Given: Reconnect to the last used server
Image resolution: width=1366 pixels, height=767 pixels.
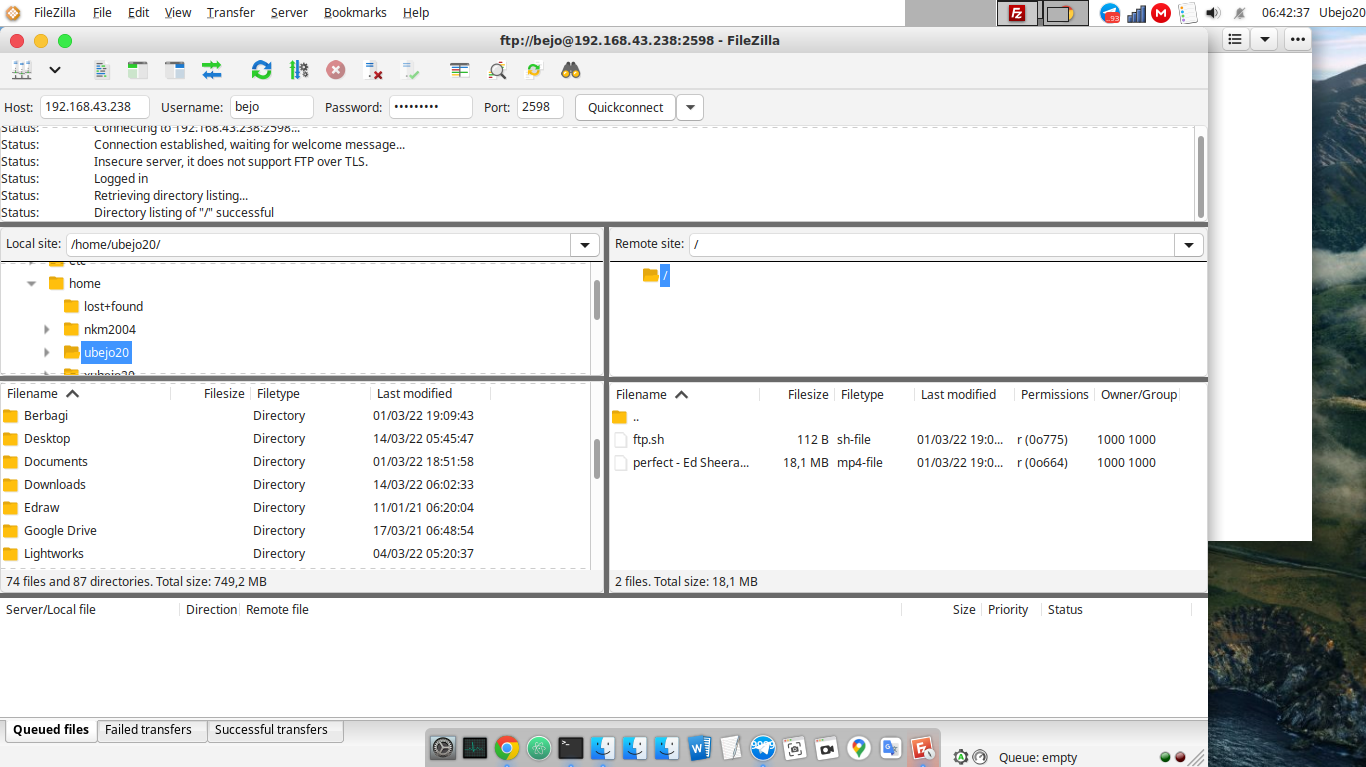Looking at the screenshot, I should click(x=410, y=70).
